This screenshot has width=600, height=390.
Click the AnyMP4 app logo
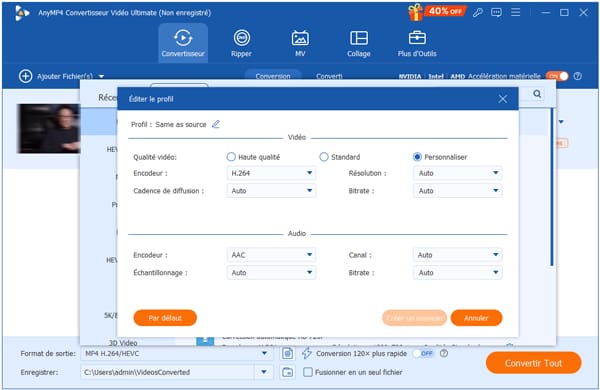[22, 13]
